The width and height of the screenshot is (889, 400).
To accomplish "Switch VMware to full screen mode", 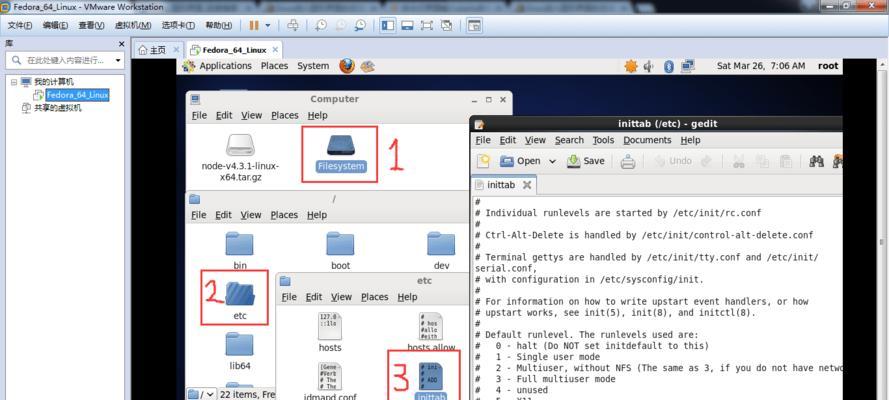I will tap(427, 25).
